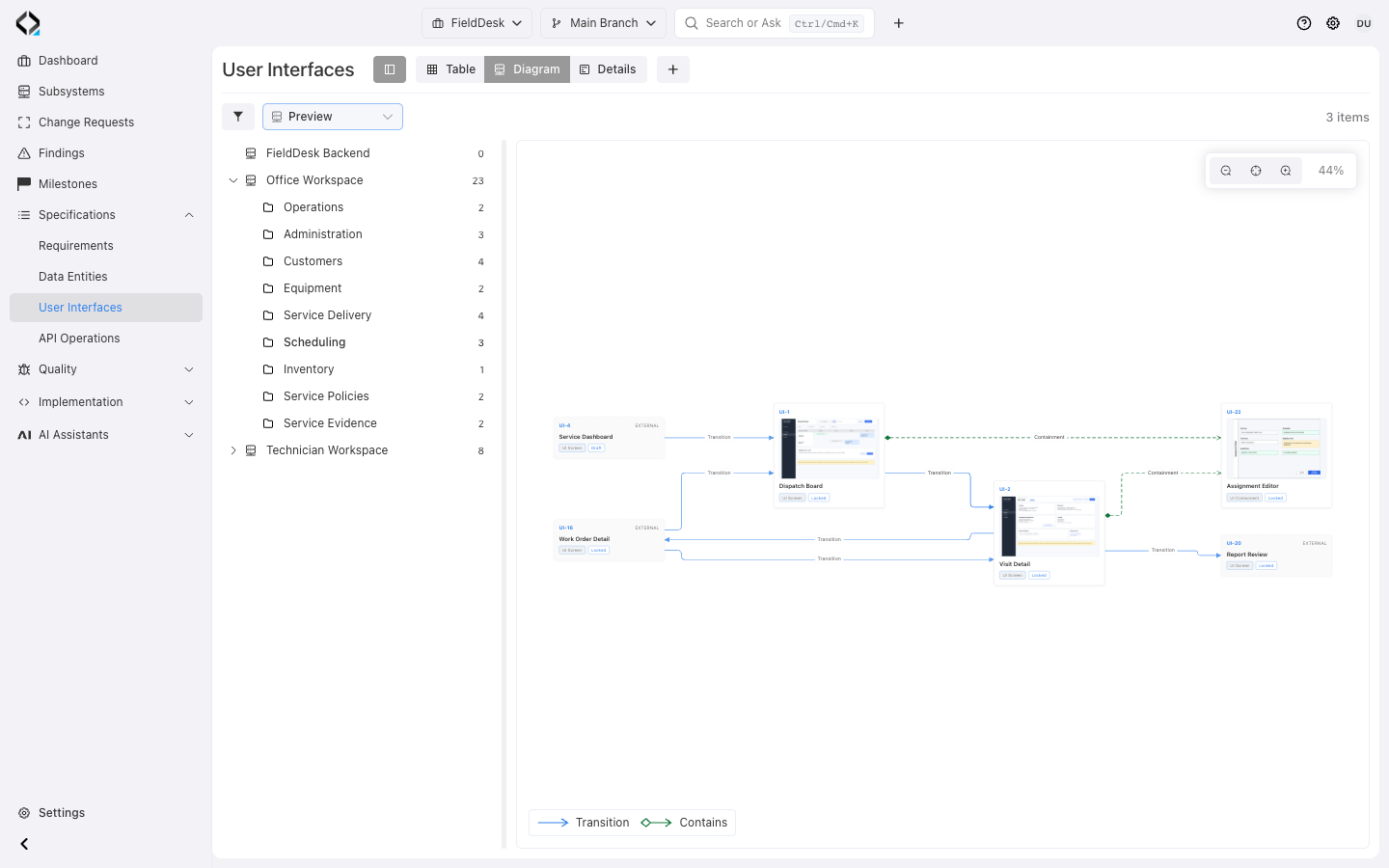Image resolution: width=1389 pixels, height=868 pixels.
Task: Go to Change Requests
Action: coord(106,122)
